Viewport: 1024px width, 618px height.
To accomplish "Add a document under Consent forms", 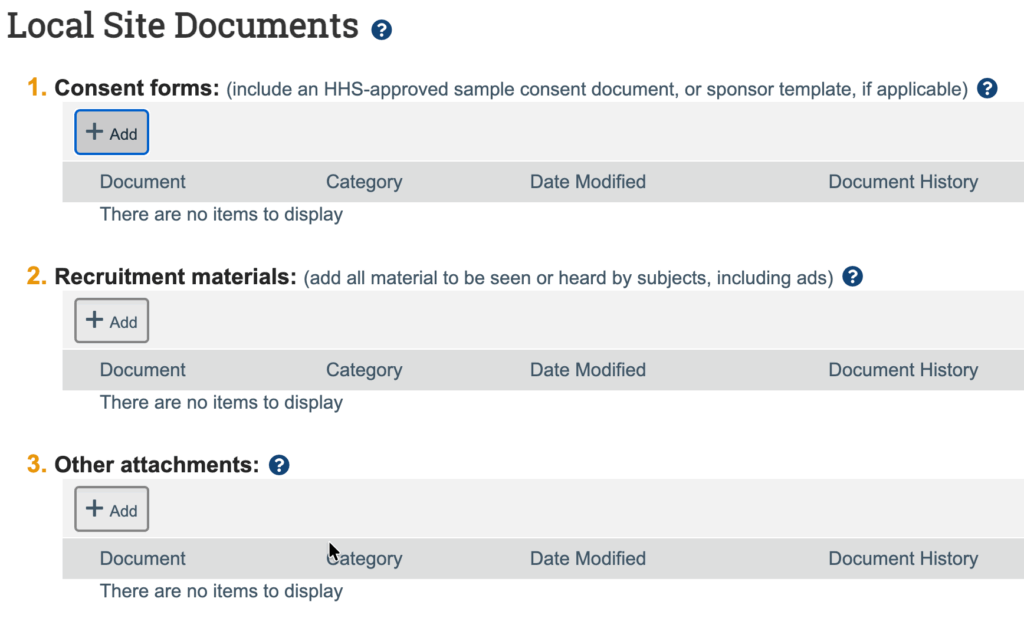I will coord(111,132).
